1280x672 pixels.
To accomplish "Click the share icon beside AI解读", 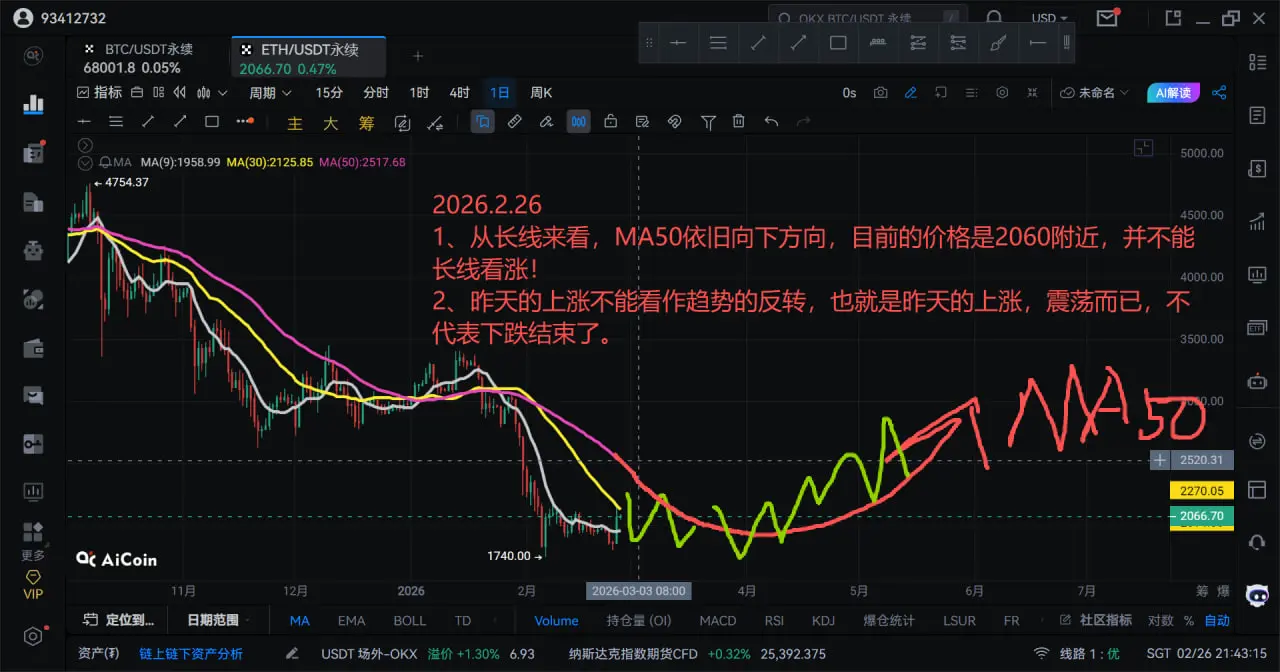I will [x=1219, y=93].
